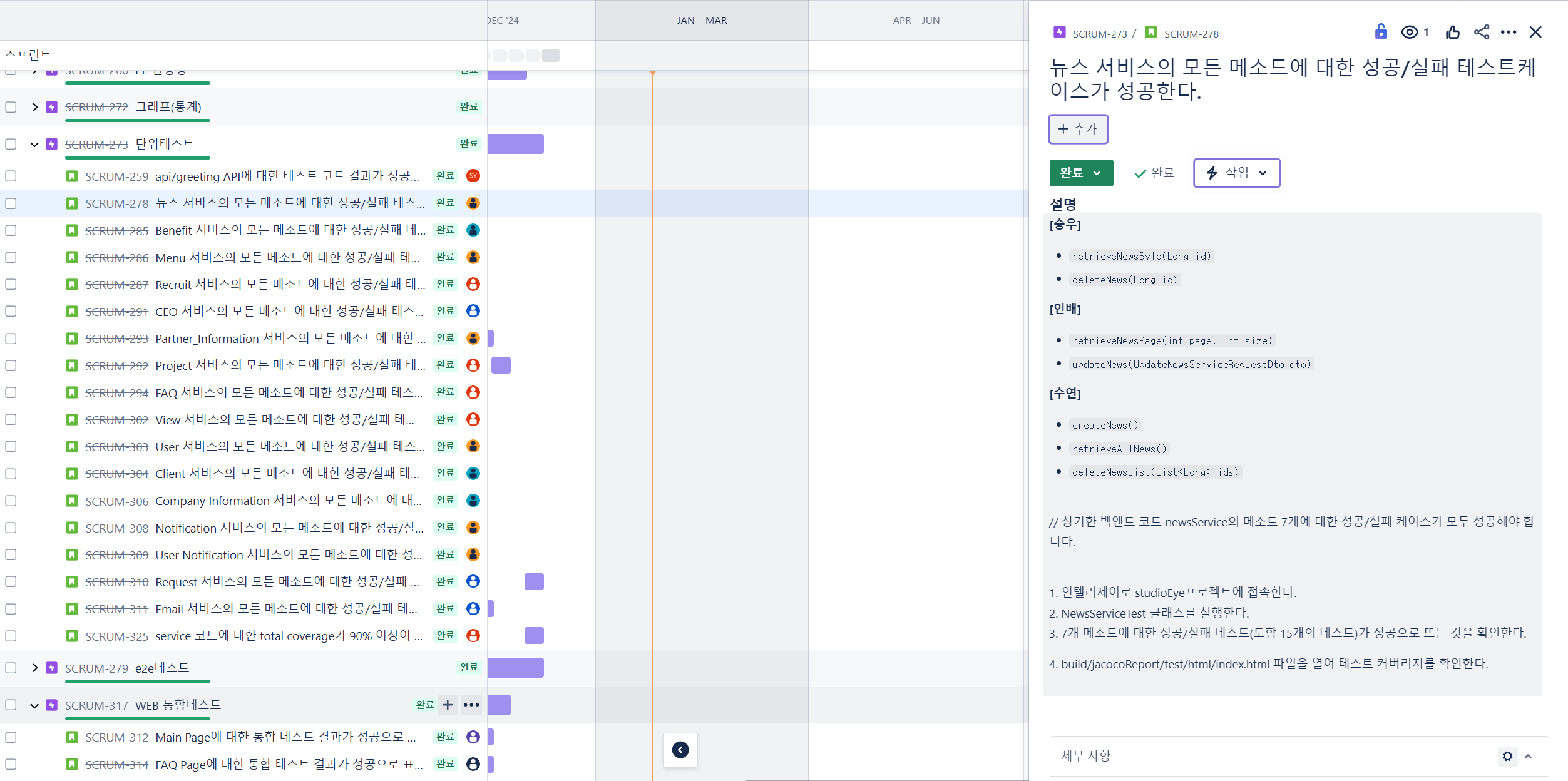
Task: Click the 추가 add button
Action: pyautogui.click(x=1078, y=129)
